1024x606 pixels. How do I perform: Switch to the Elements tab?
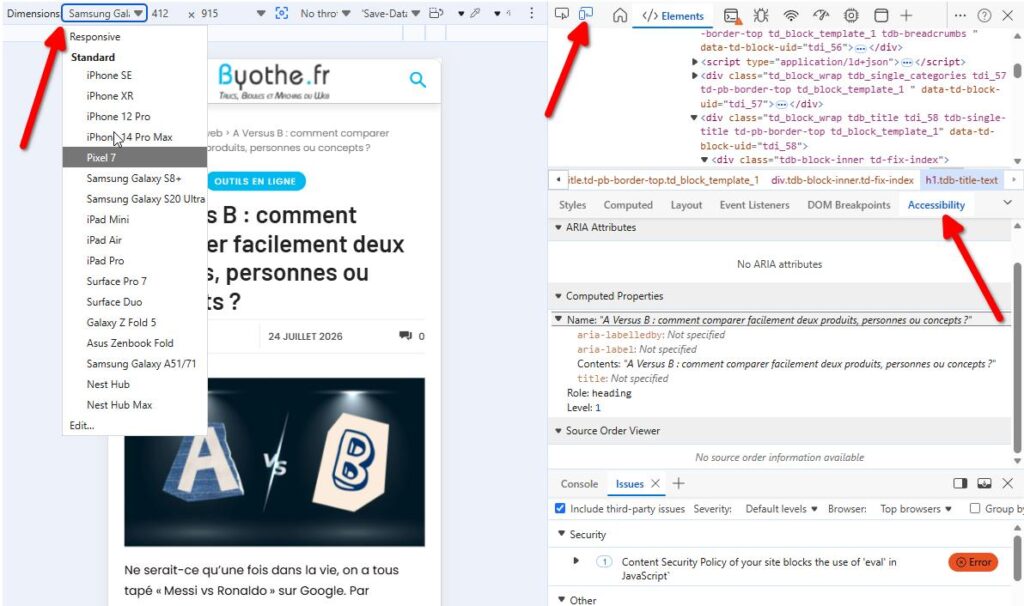(x=673, y=16)
